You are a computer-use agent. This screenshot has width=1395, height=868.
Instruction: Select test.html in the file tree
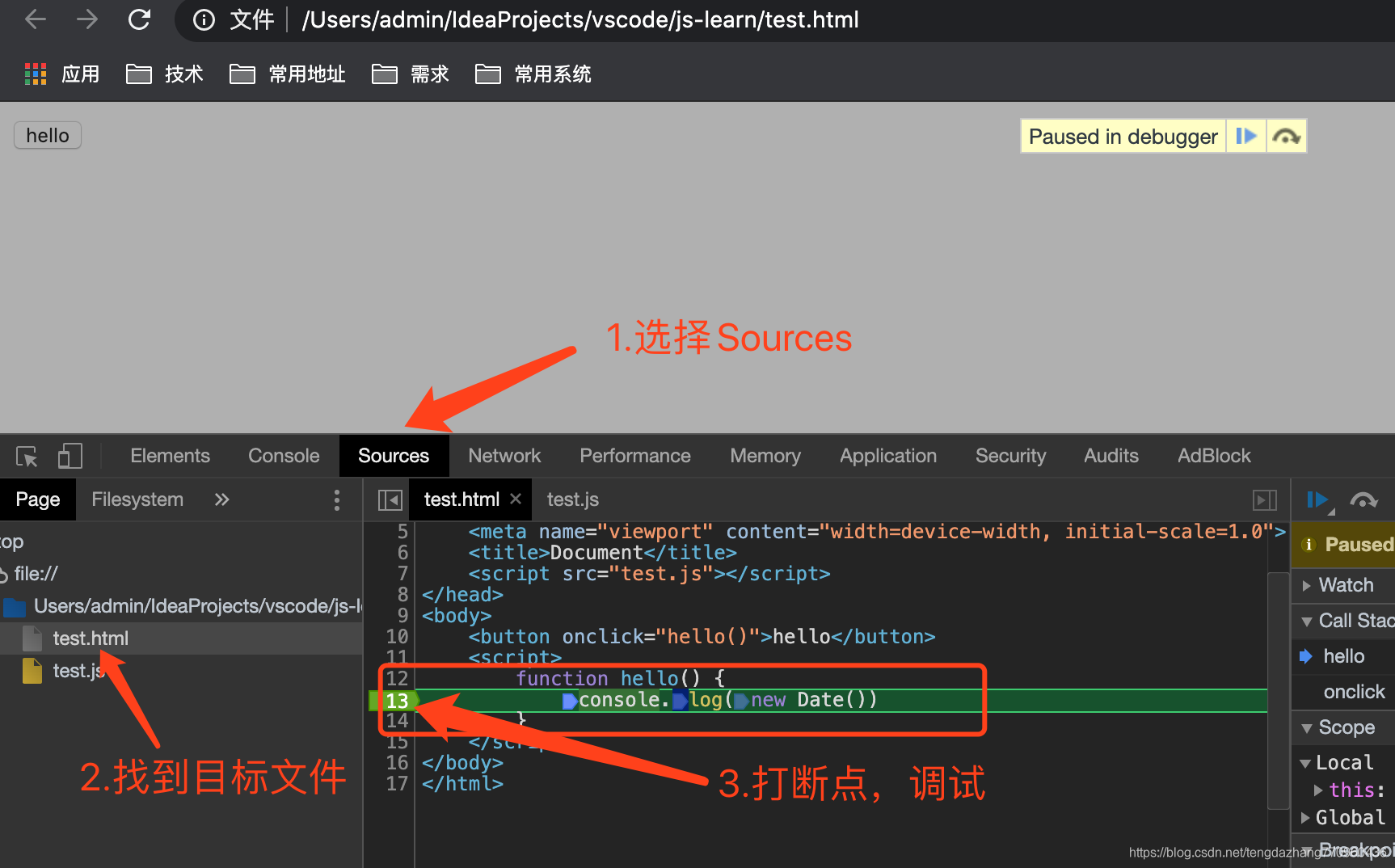point(181,638)
